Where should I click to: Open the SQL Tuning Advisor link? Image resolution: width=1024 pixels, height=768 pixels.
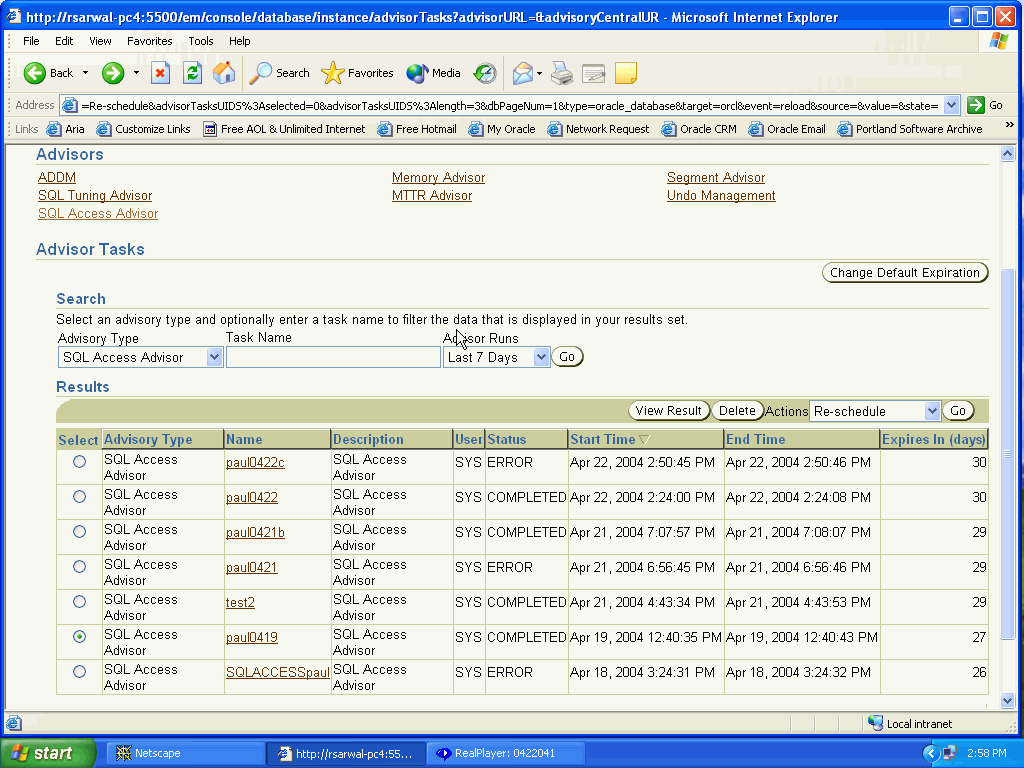[x=95, y=196]
